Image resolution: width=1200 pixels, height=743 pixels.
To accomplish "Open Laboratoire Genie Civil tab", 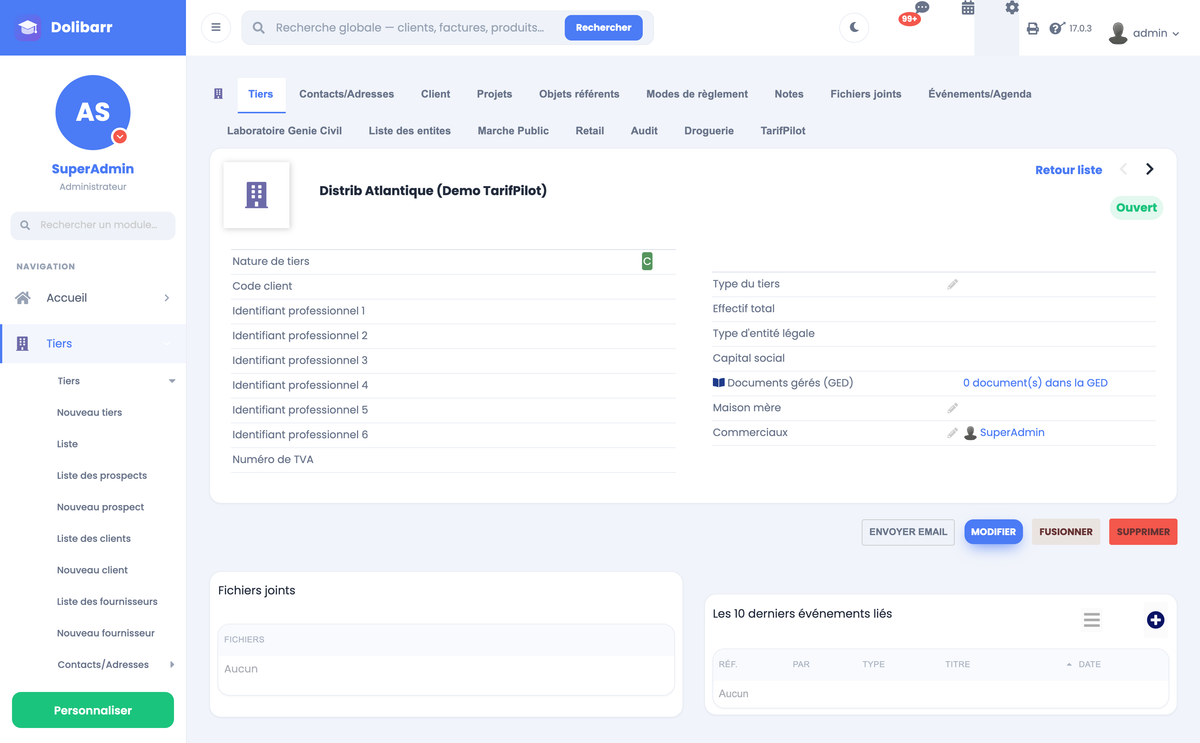I will (x=284, y=131).
